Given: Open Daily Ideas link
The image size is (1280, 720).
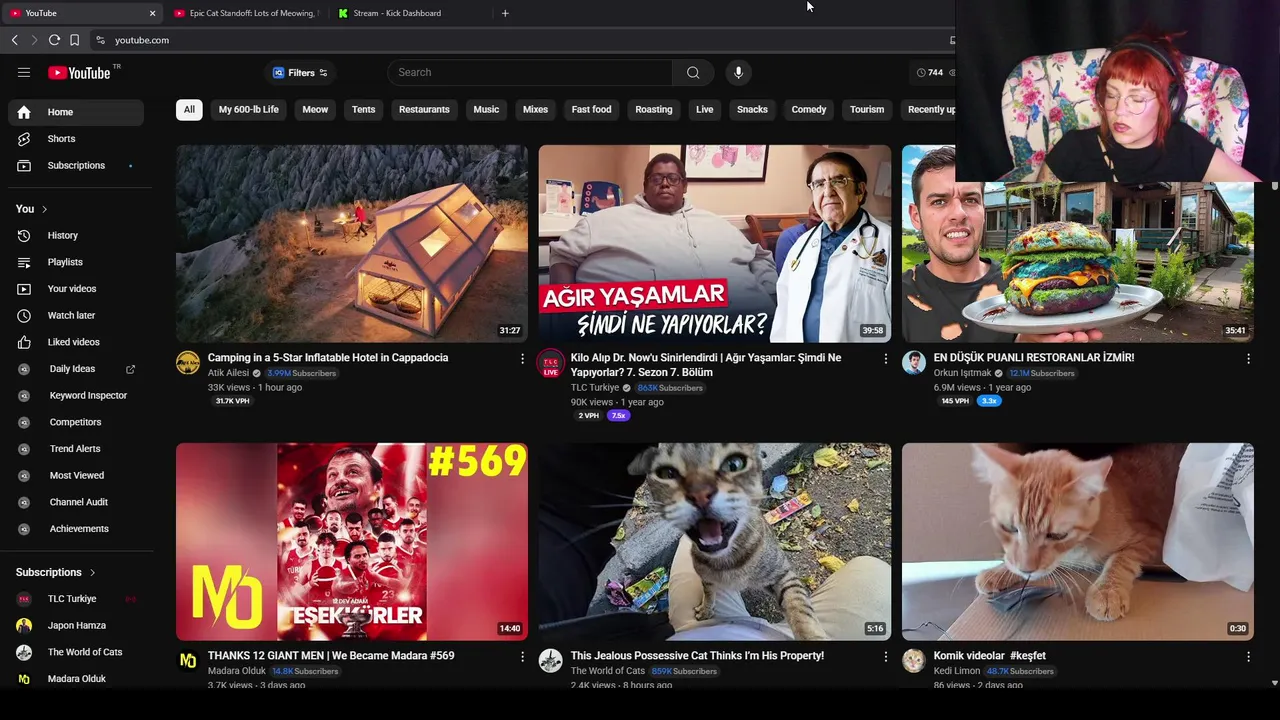Looking at the screenshot, I should click(x=76, y=369).
